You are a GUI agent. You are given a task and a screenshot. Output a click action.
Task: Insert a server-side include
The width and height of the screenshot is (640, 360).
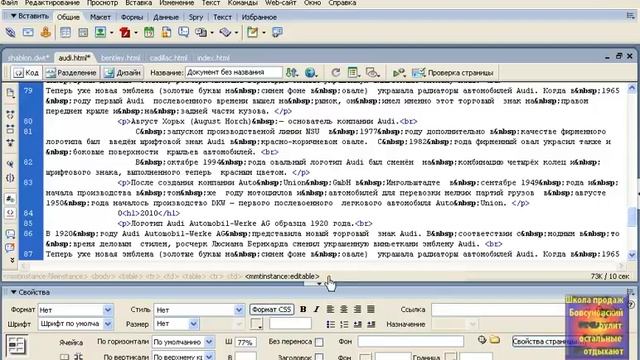166,32
